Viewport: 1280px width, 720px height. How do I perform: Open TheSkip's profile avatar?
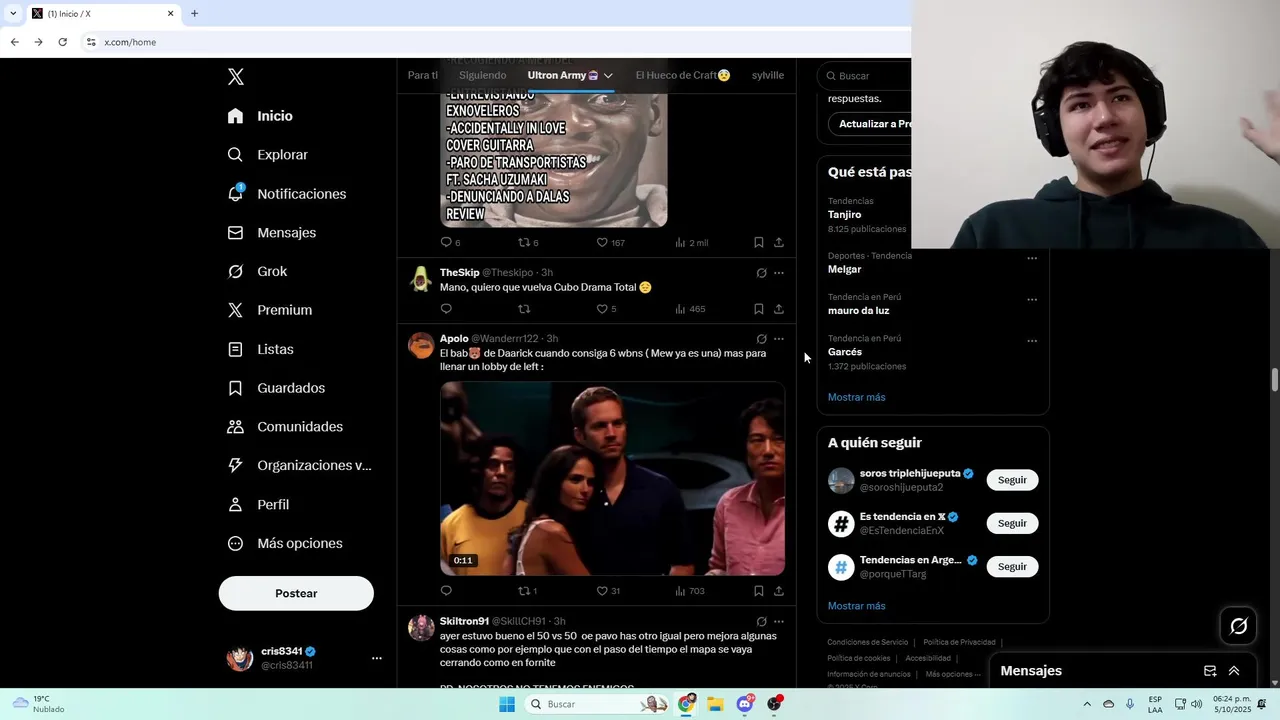click(x=421, y=279)
